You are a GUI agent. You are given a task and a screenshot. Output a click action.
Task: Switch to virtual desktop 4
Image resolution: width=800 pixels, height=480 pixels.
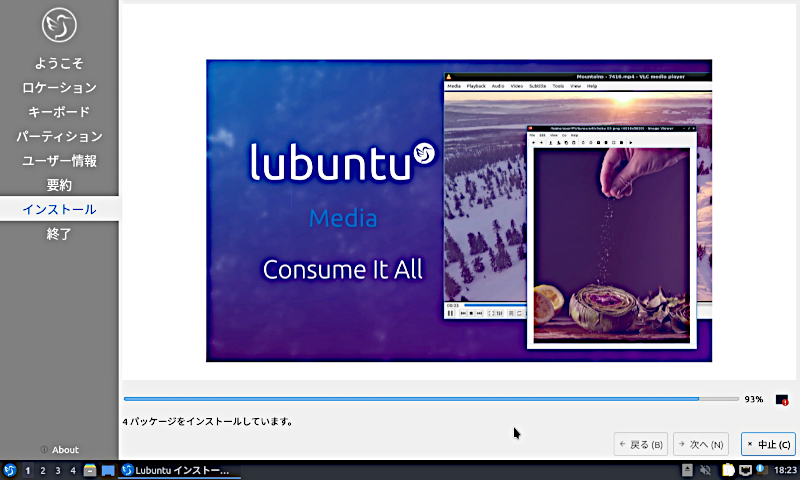coord(73,470)
